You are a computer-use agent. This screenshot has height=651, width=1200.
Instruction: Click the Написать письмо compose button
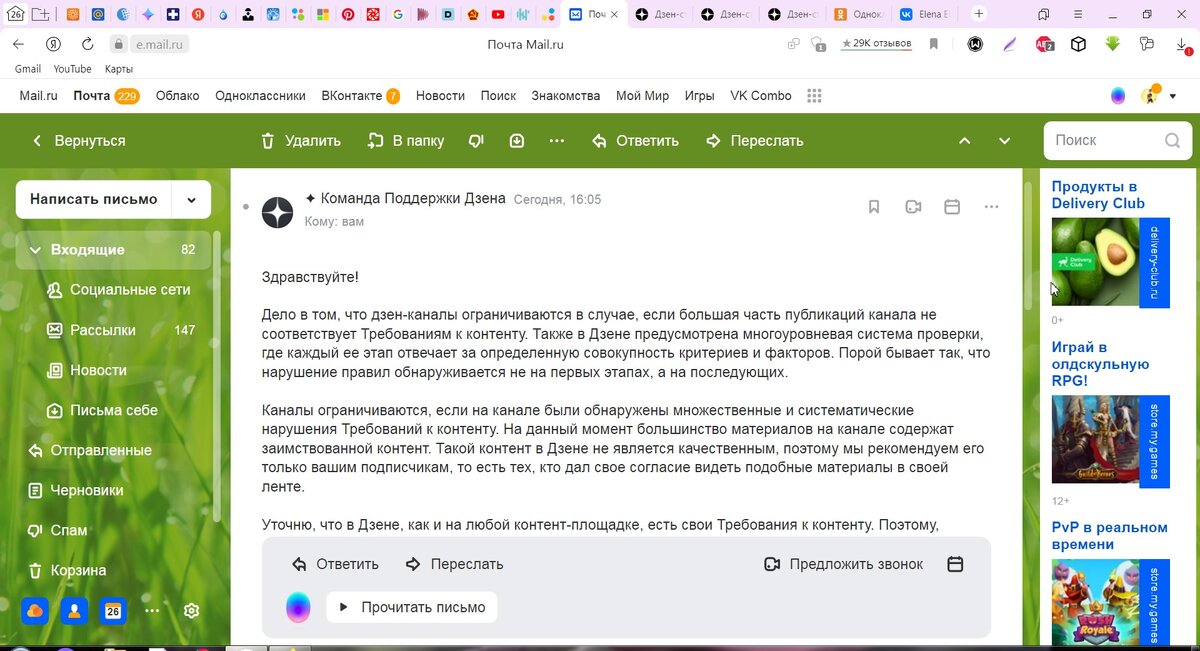93,199
